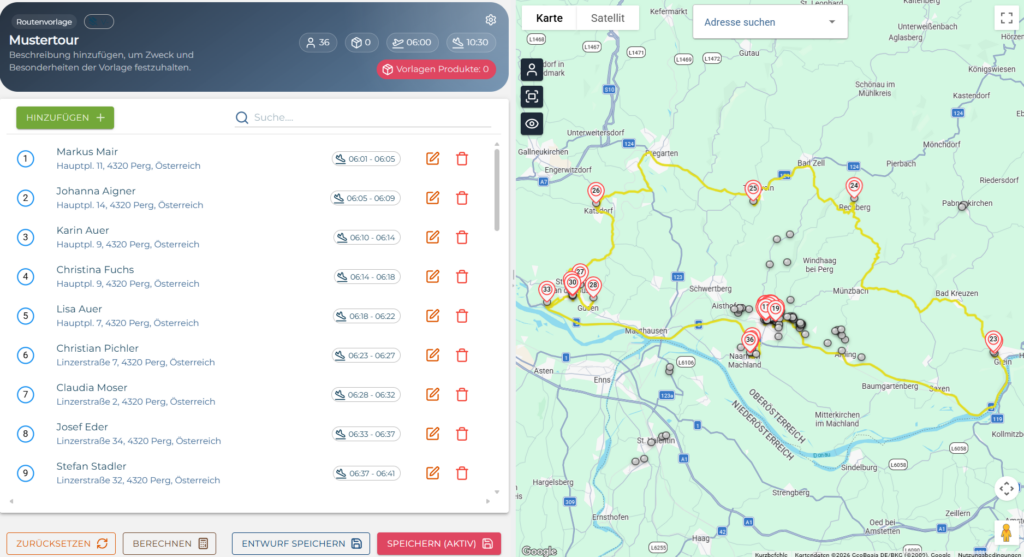
Task: Open the Google logo link on map
Action: (539, 550)
